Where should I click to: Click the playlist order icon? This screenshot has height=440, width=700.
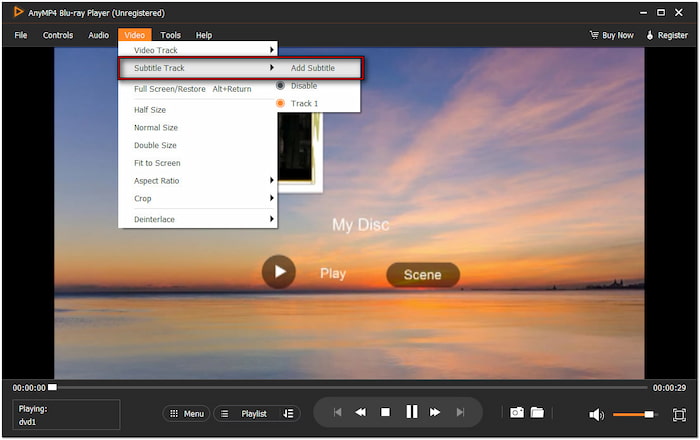tap(288, 414)
